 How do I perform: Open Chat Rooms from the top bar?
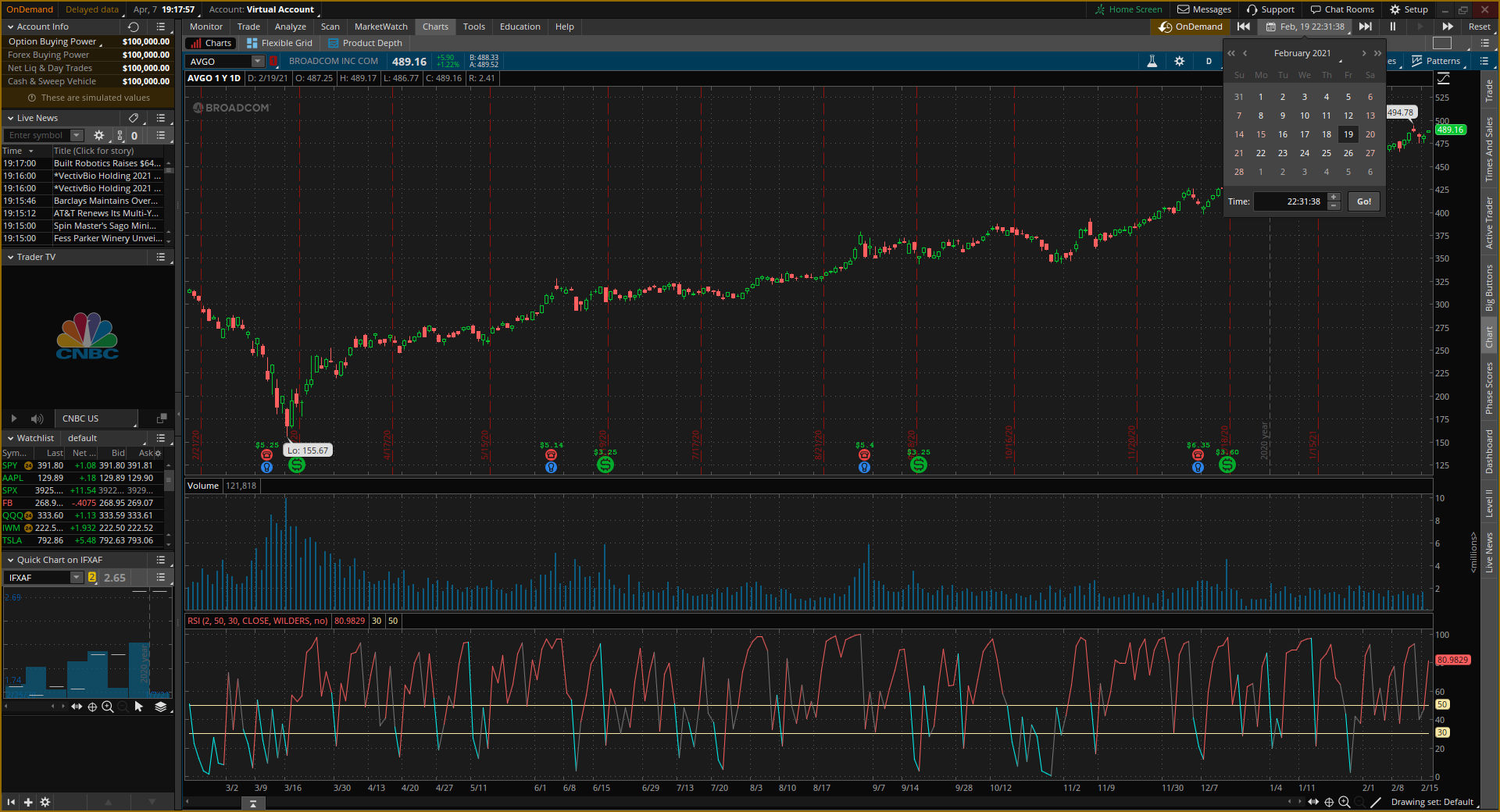pyautogui.click(x=1342, y=9)
